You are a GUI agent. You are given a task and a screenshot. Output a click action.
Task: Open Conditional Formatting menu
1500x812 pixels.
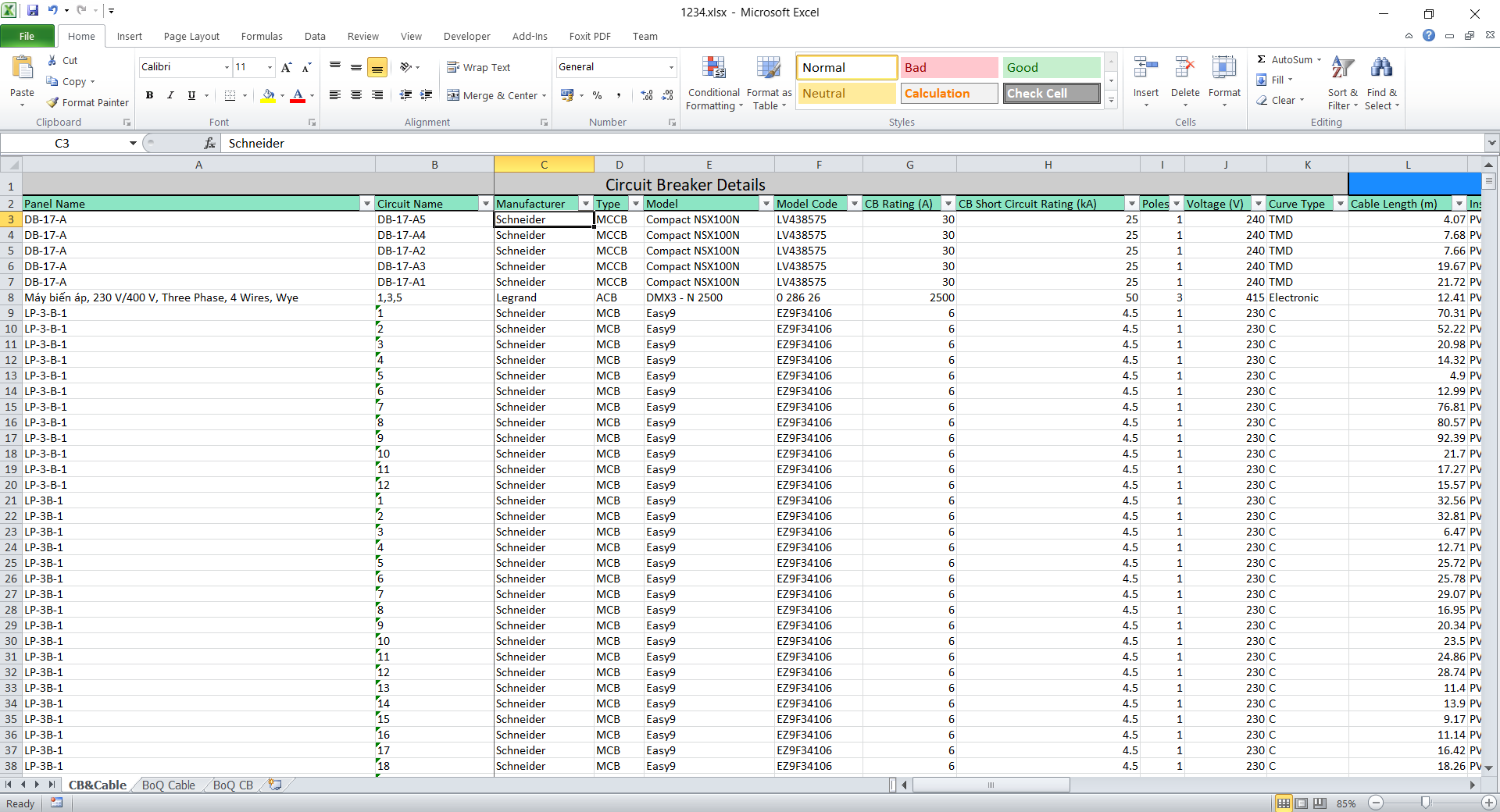pos(714,83)
